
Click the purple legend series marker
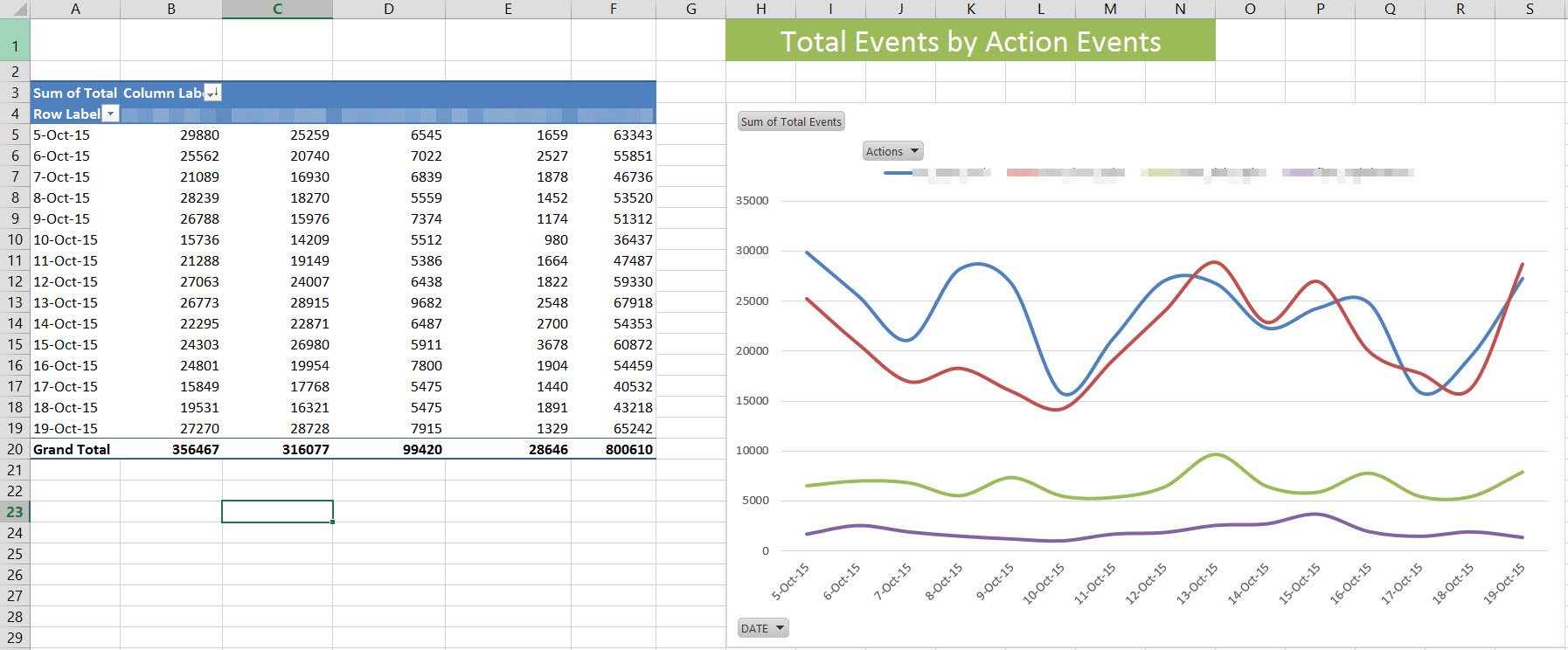(1298, 173)
